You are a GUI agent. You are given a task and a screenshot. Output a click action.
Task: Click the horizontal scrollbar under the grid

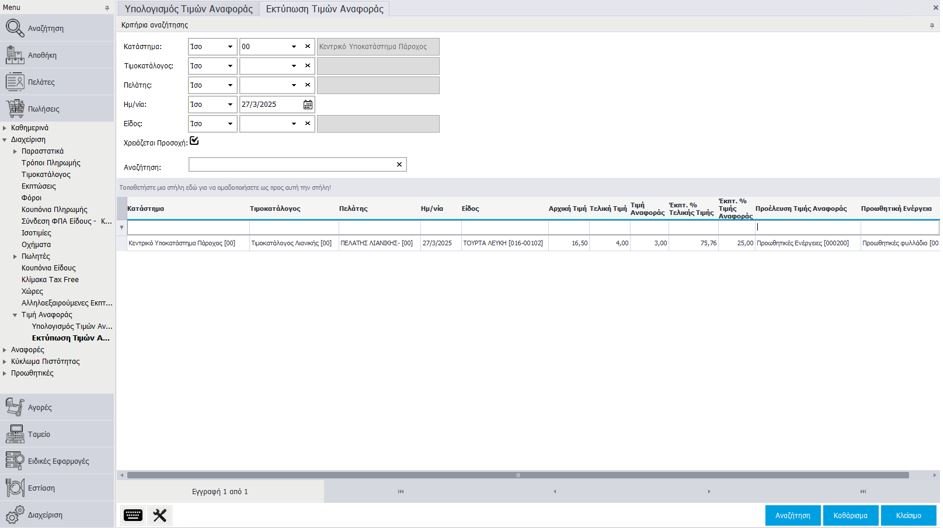tap(517, 475)
